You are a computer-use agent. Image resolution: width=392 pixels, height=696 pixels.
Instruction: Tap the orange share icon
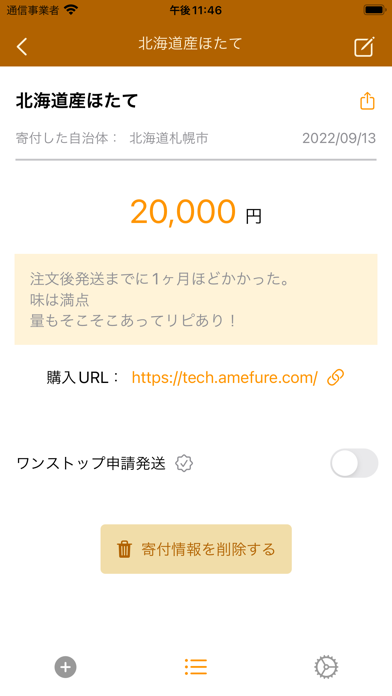tap(367, 101)
